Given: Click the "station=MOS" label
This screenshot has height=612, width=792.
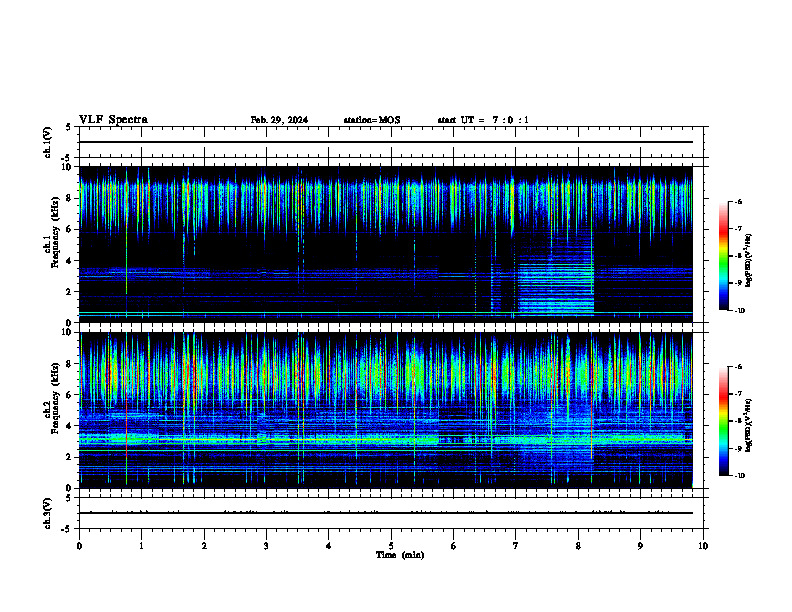Looking at the screenshot, I should pos(372,120).
